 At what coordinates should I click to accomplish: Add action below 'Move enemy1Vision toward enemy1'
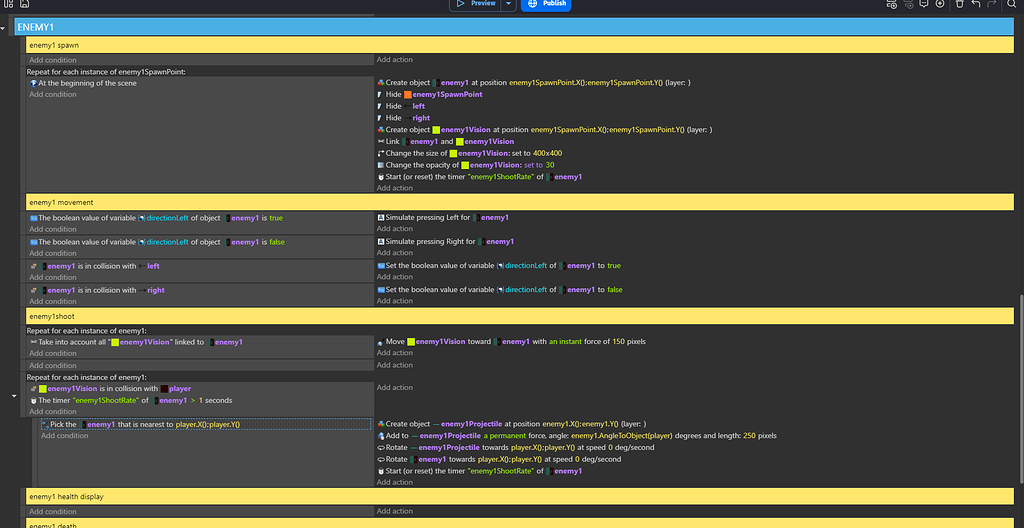394,353
